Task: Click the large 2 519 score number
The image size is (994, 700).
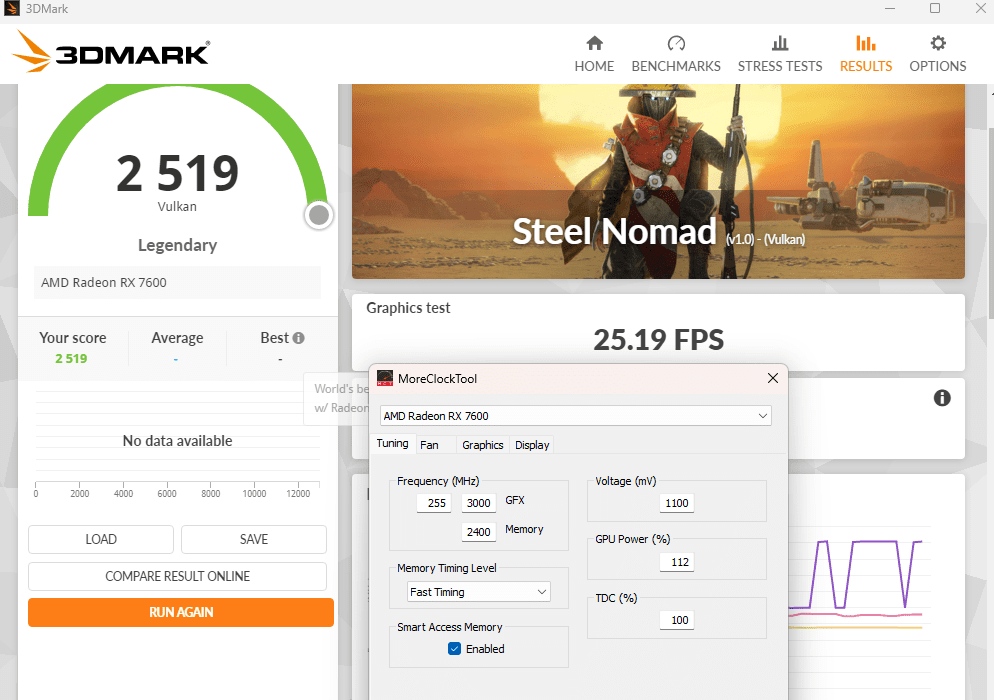Action: [178, 173]
